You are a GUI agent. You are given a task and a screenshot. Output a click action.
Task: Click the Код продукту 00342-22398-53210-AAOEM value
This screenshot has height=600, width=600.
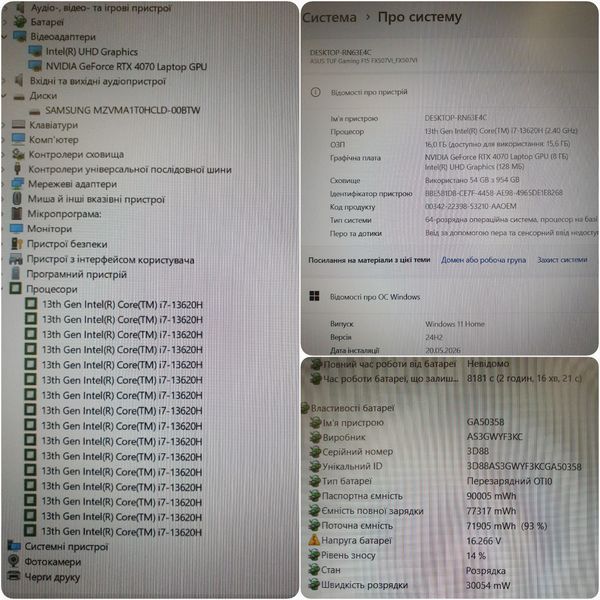[471, 207]
